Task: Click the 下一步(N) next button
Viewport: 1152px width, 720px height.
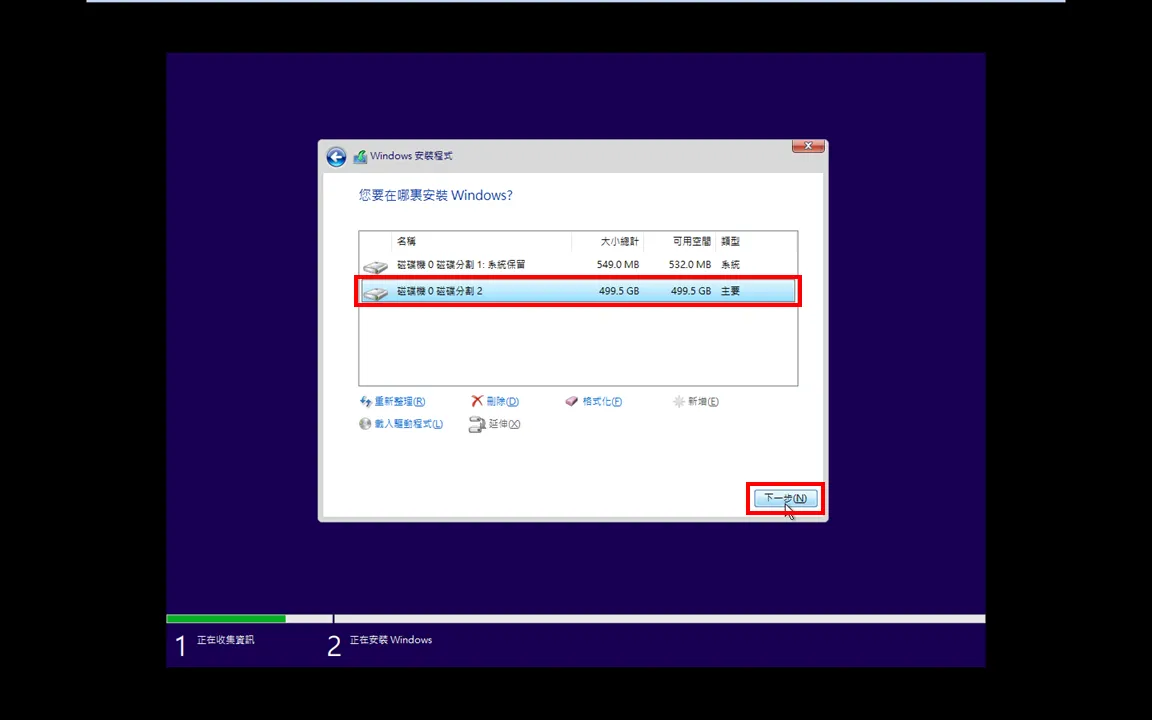Action: coord(785,498)
